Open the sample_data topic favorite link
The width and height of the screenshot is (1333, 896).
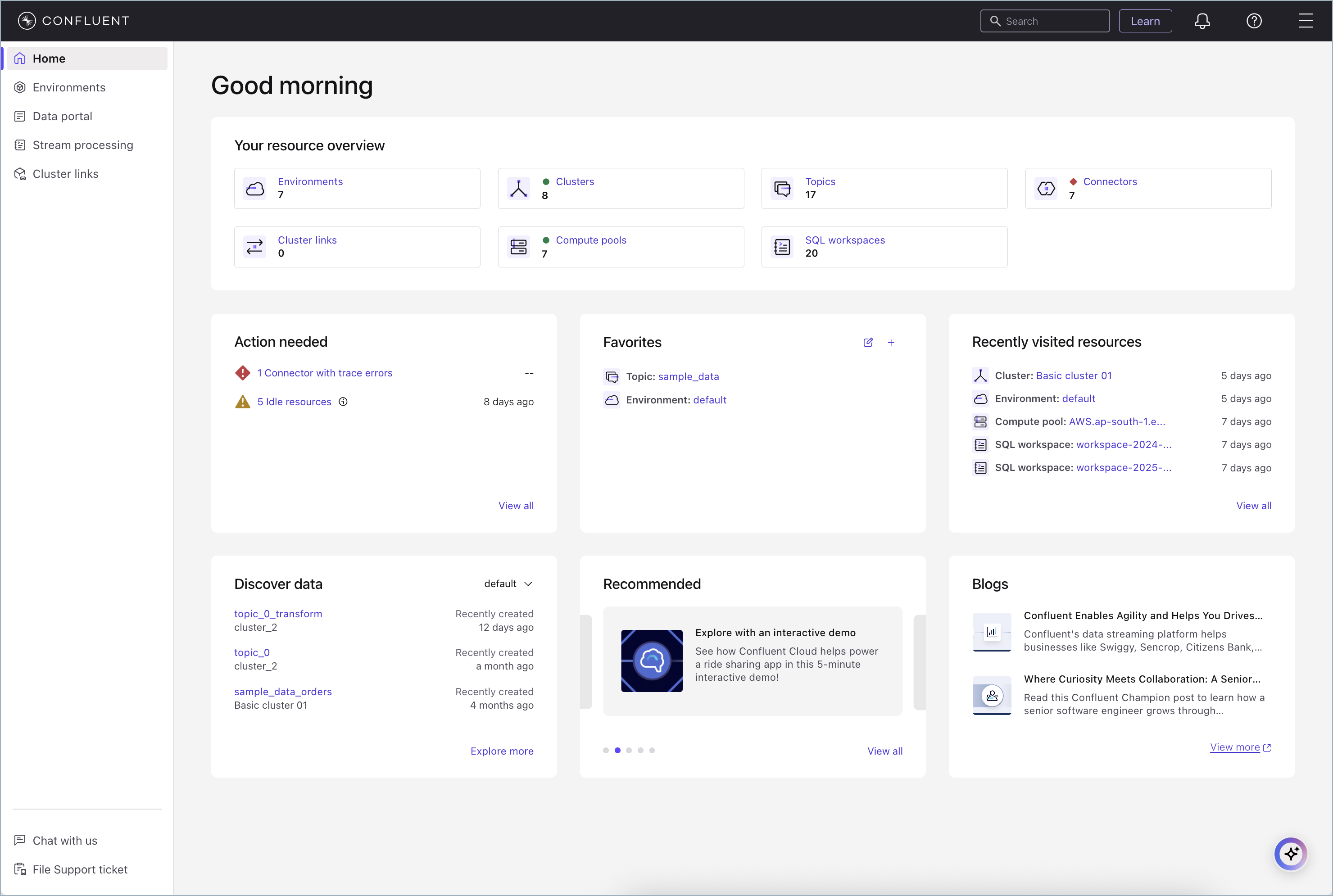pyautogui.click(x=689, y=376)
